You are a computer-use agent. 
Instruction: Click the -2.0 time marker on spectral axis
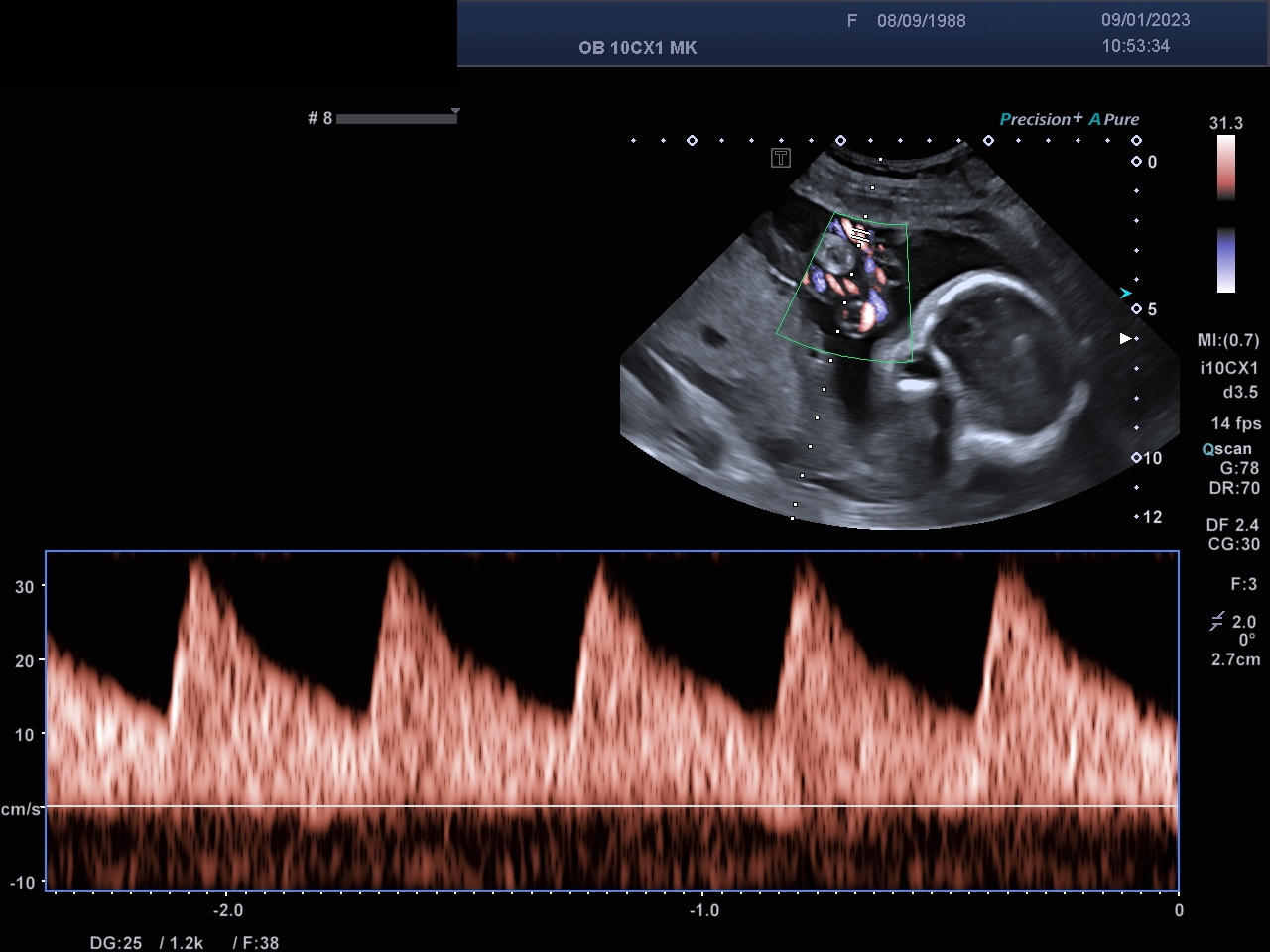click(x=227, y=910)
